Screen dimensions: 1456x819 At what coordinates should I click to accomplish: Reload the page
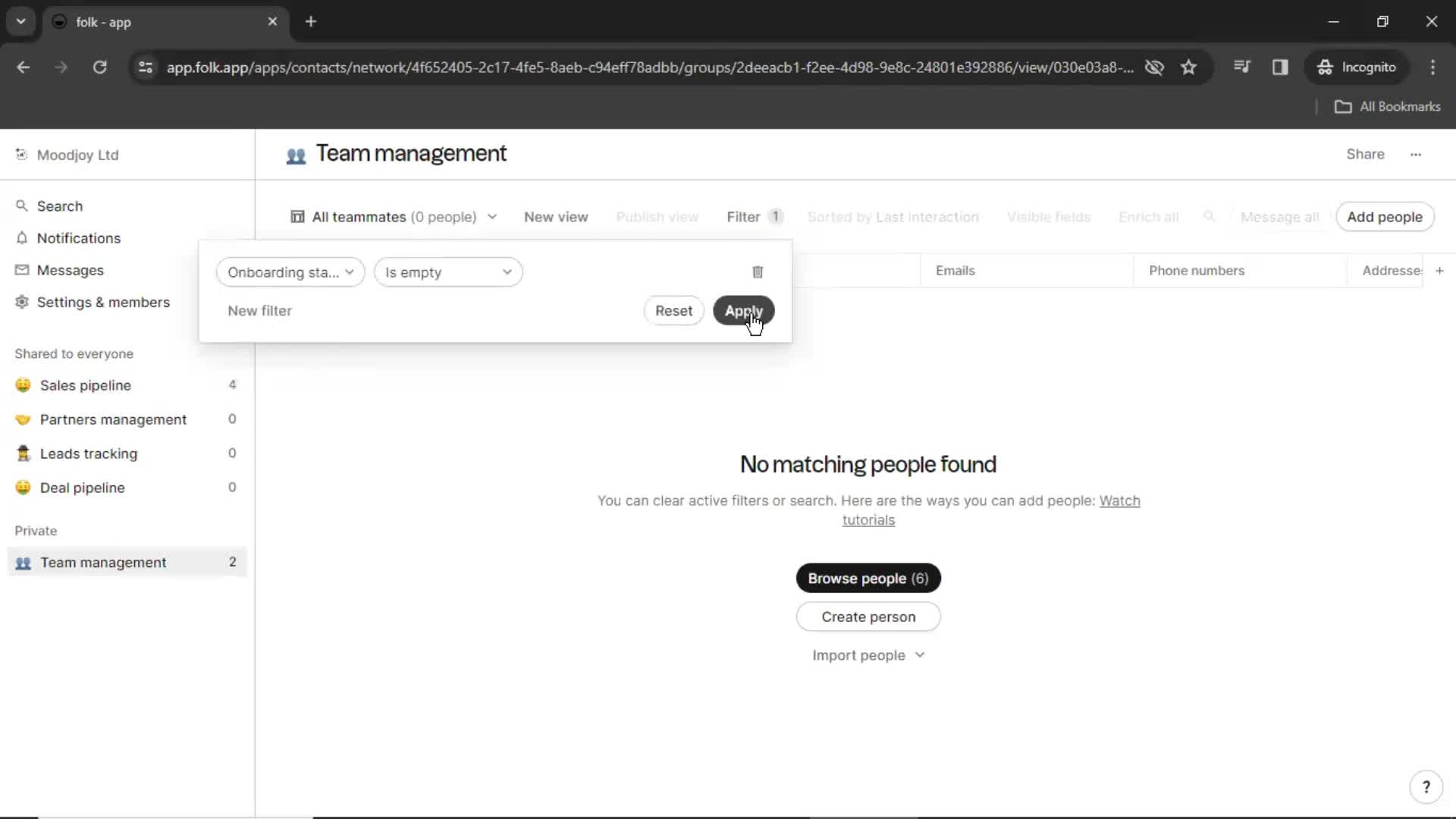pyautogui.click(x=99, y=67)
